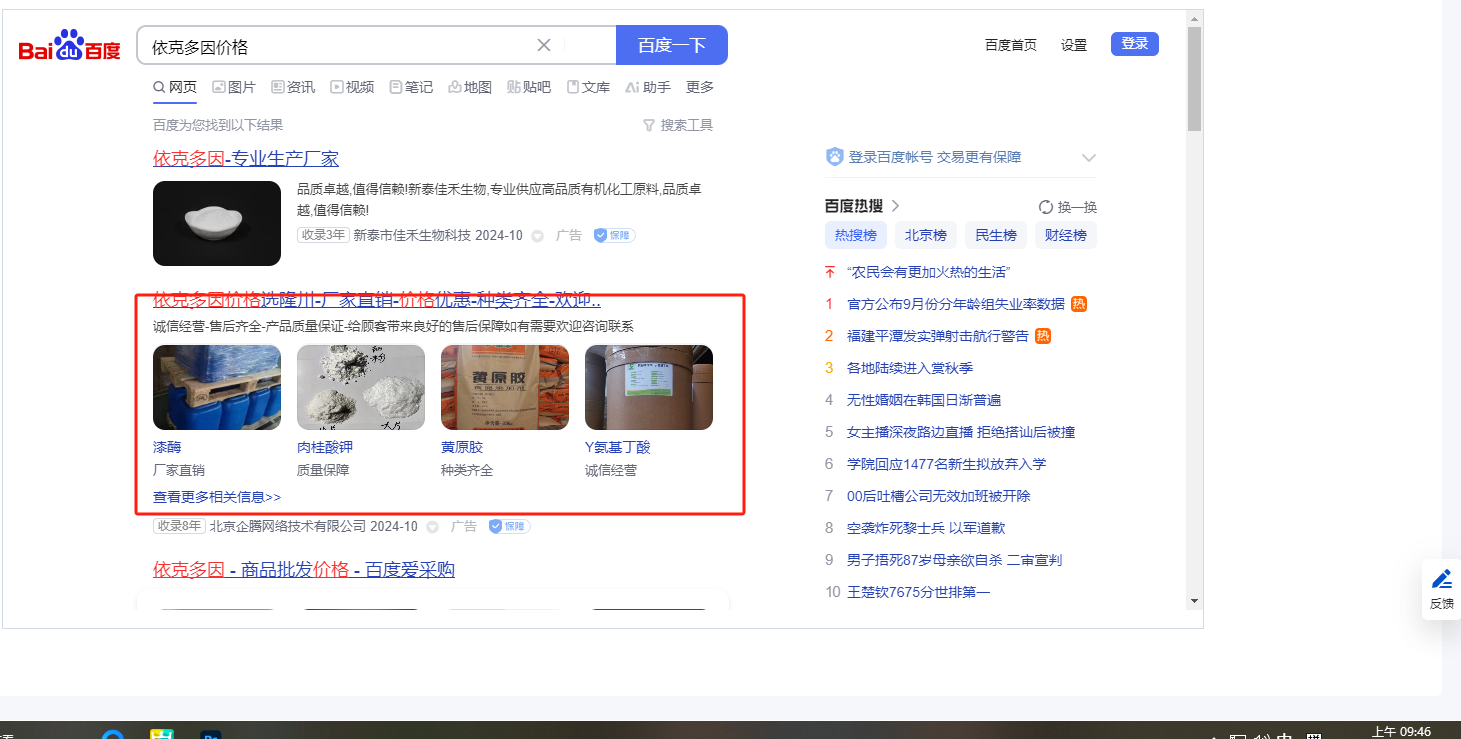
Task: Switch to the 笔记 tab
Action: click(411, 87)
